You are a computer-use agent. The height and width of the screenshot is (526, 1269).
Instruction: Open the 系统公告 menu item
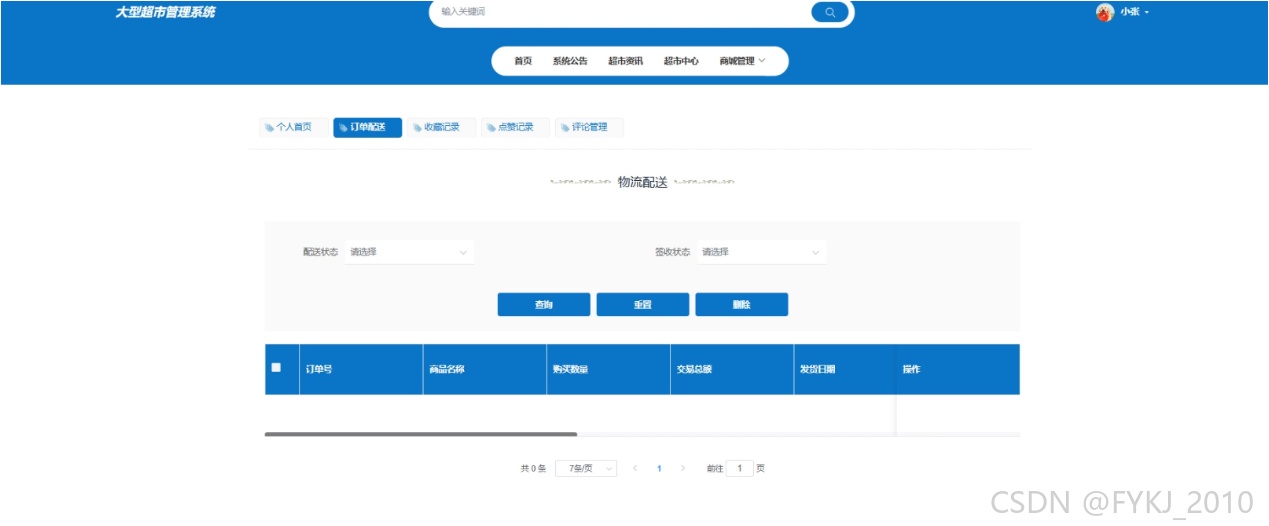570,61
